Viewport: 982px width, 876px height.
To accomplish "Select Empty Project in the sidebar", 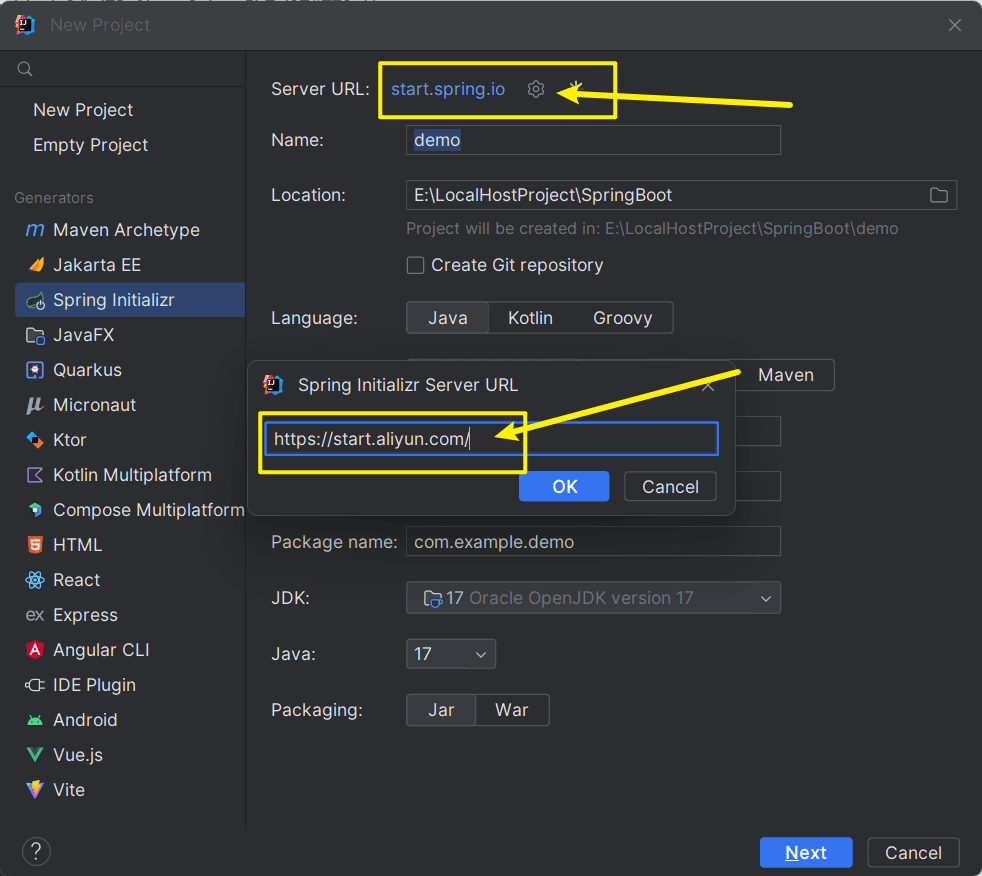I will click(90, 145).
